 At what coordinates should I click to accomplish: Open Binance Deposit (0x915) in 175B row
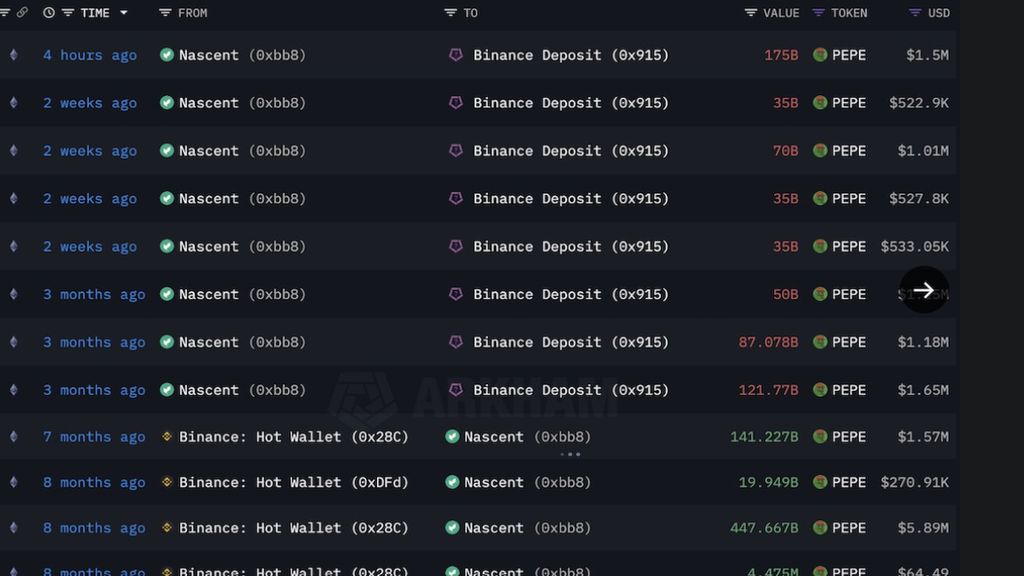tap(571, 55)
